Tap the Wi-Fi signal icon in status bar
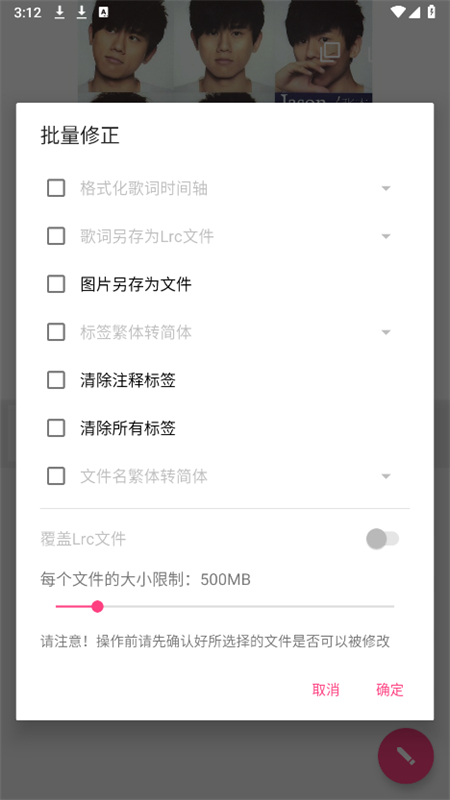450x800 pixels. [397, 12]
